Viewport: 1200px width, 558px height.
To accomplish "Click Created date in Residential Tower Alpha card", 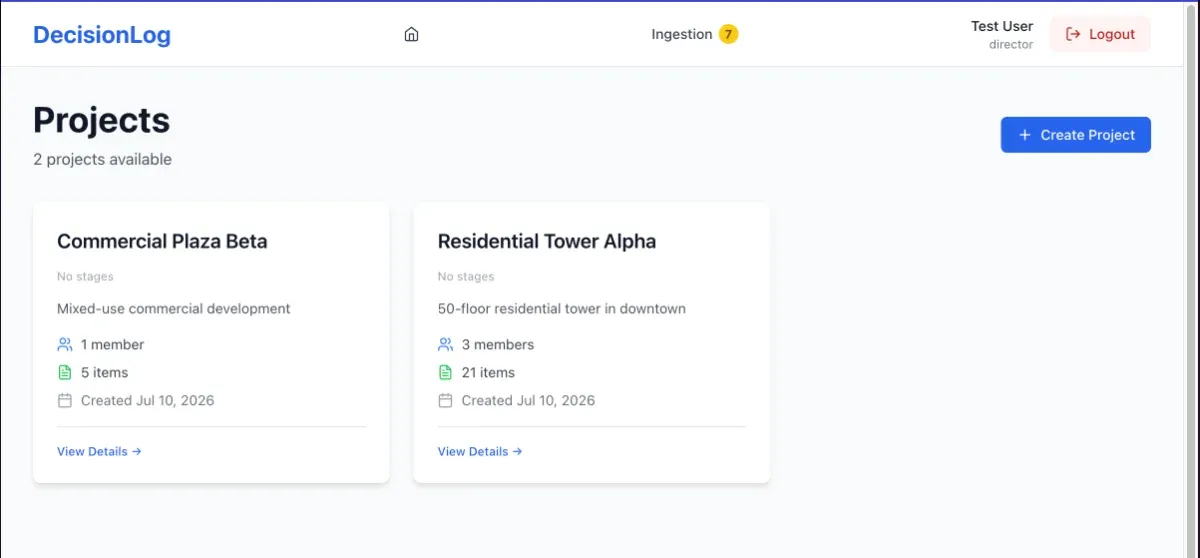I will click(x=528, y=400).
